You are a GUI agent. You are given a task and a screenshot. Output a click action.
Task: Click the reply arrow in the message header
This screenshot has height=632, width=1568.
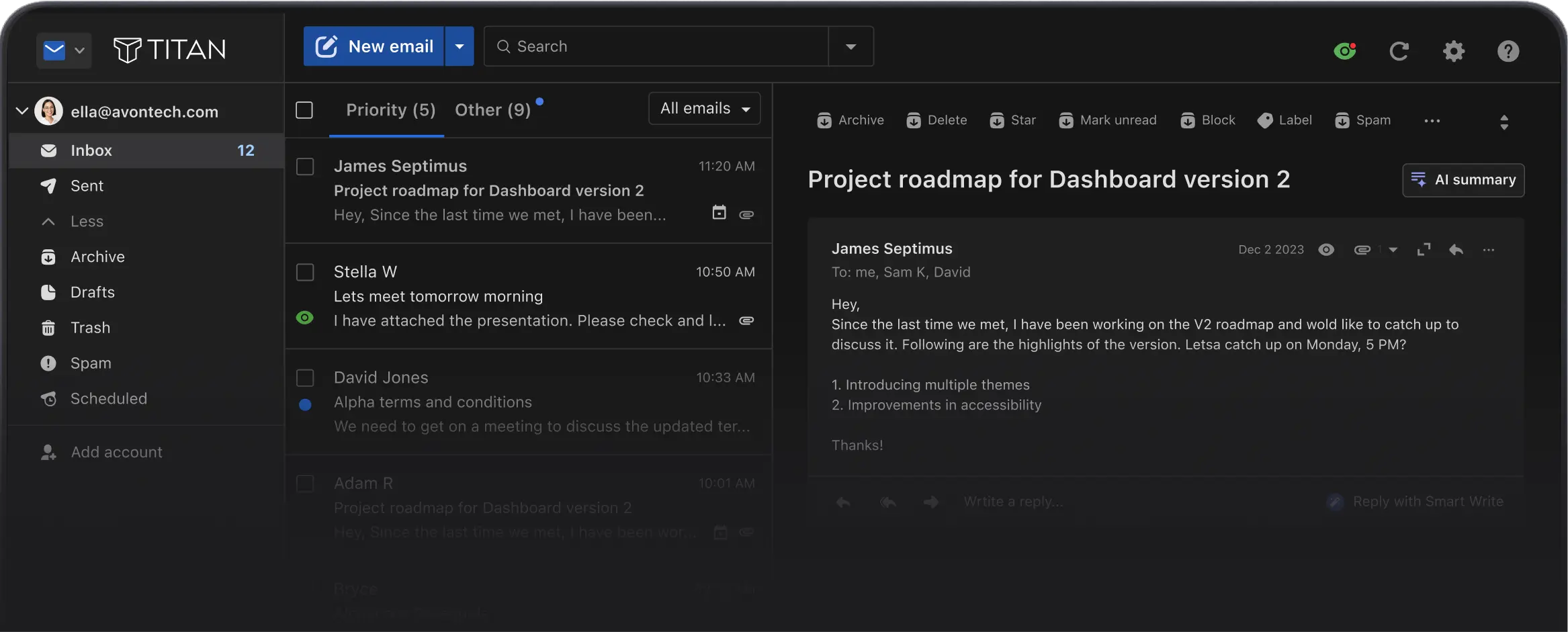[x=1456, y=250]
